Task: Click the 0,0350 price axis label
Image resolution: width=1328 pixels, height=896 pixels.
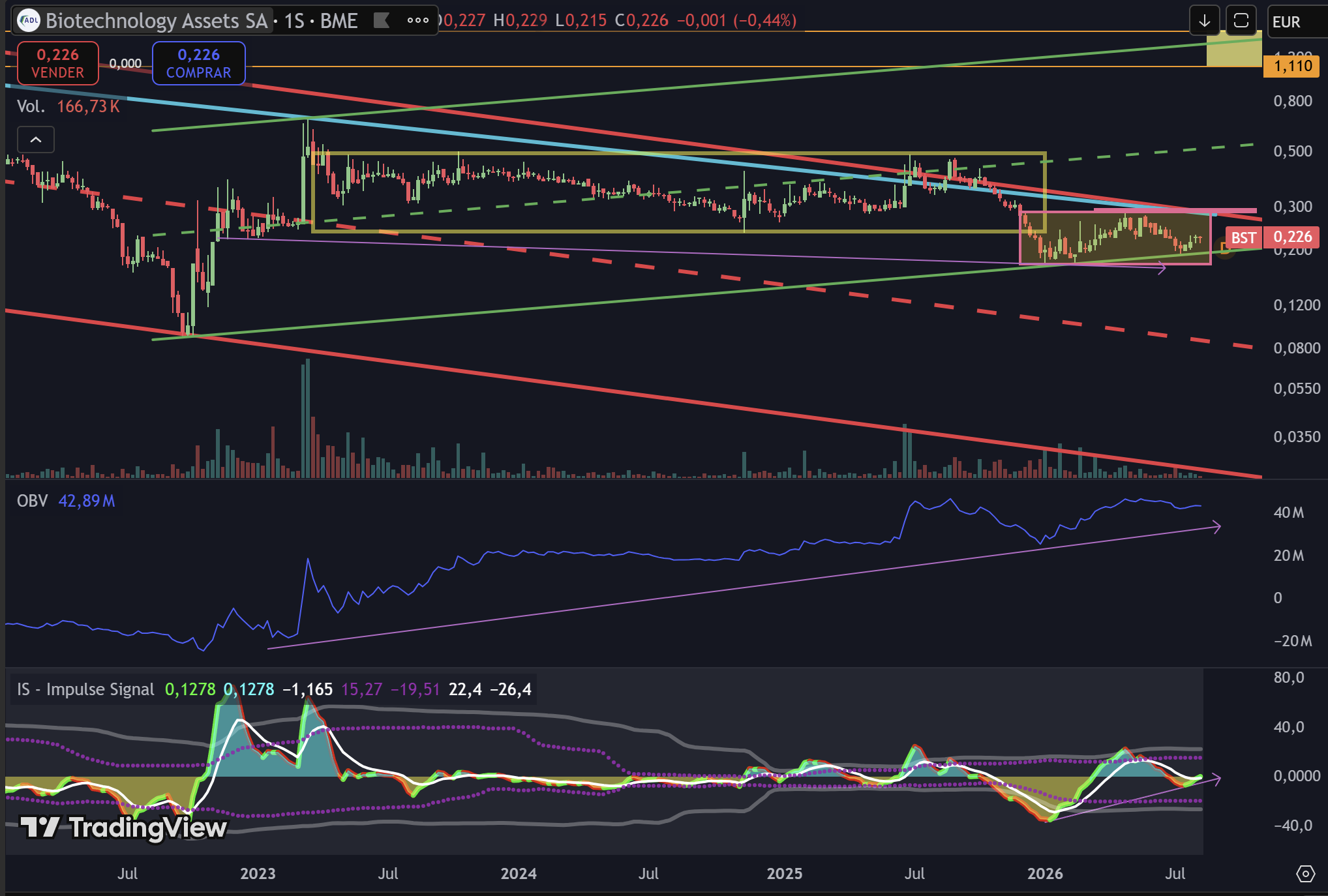Action: point(1297,437)
